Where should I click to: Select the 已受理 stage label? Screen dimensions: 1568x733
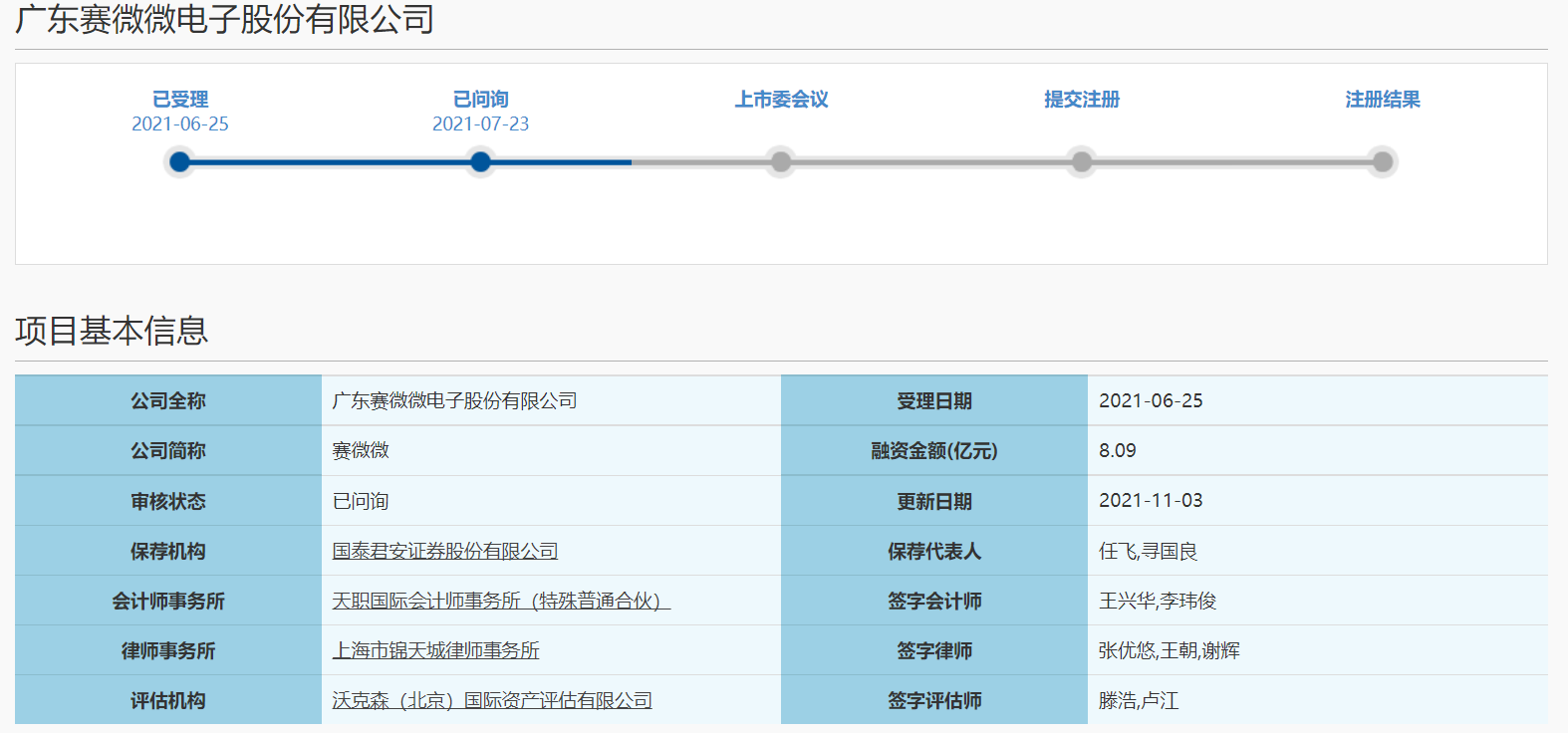point(180,100)
